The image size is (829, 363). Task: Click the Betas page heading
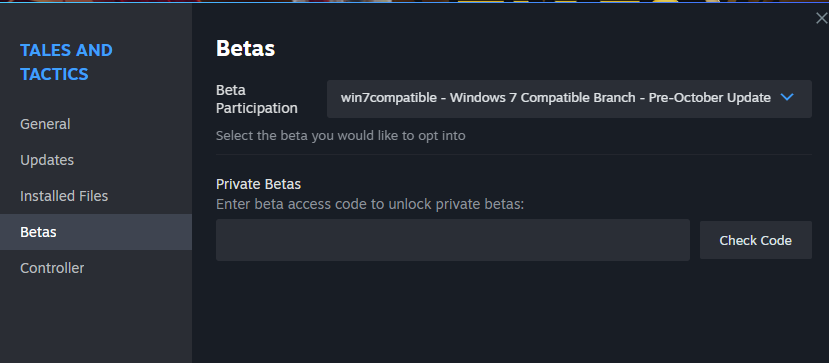tap(245, 49)
